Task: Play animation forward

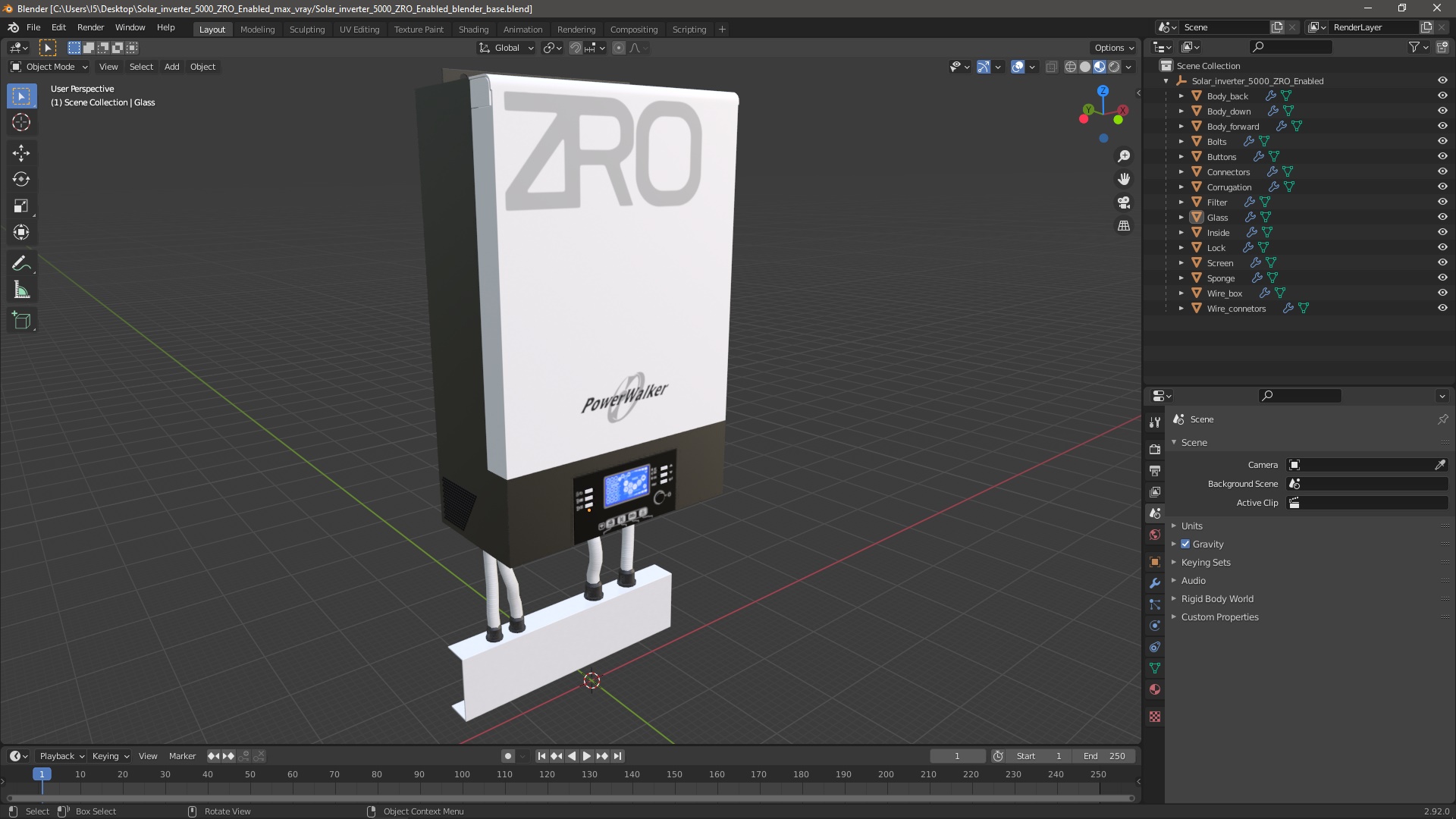Action: (587, 756)
